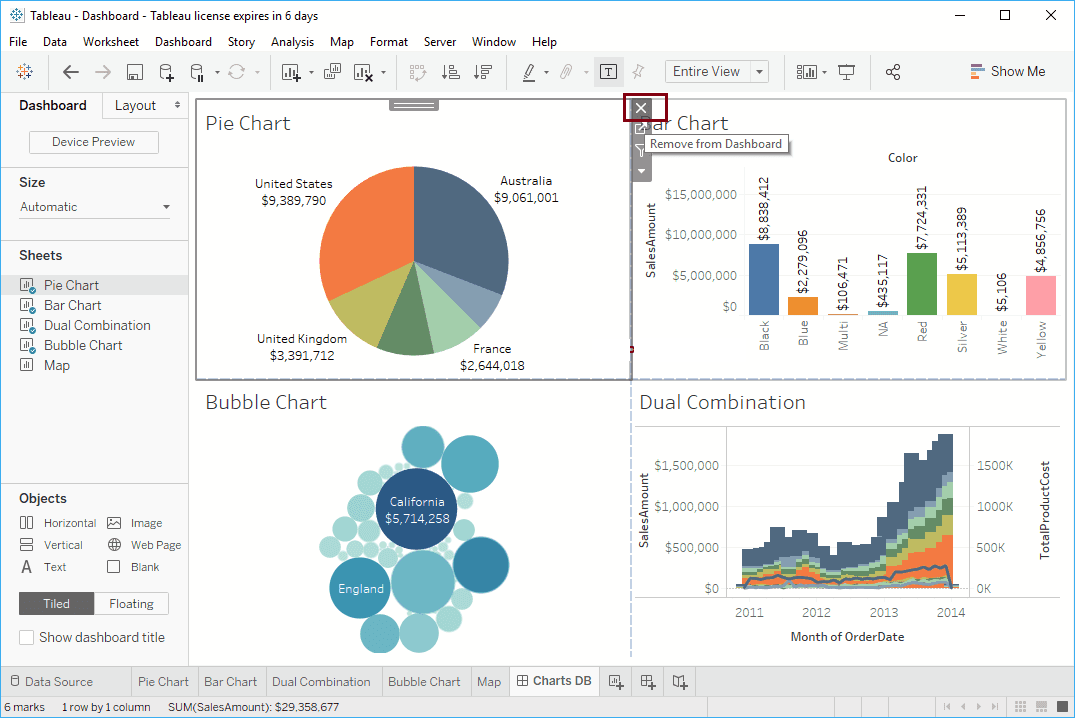Select the Show Me panel icon
The height and width of the screenshot is (718, 1075).
[x=1008, y=71]
